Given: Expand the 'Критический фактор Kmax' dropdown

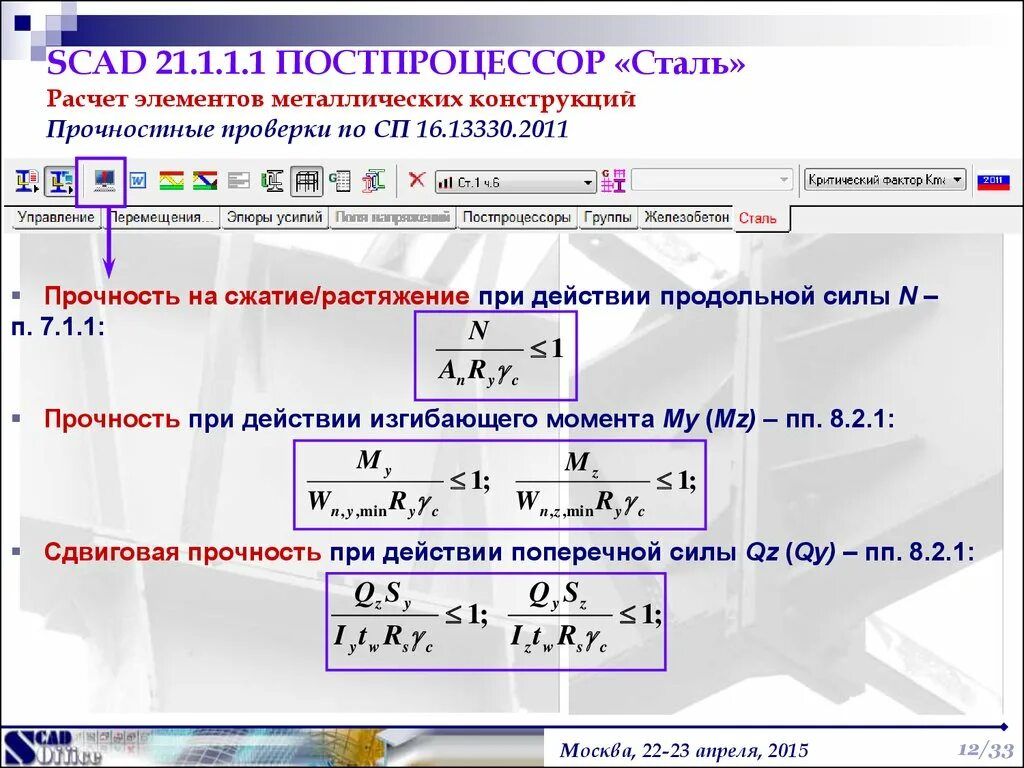Looking at the screenshot, I should pyautogui.click(x=885, y=180).
